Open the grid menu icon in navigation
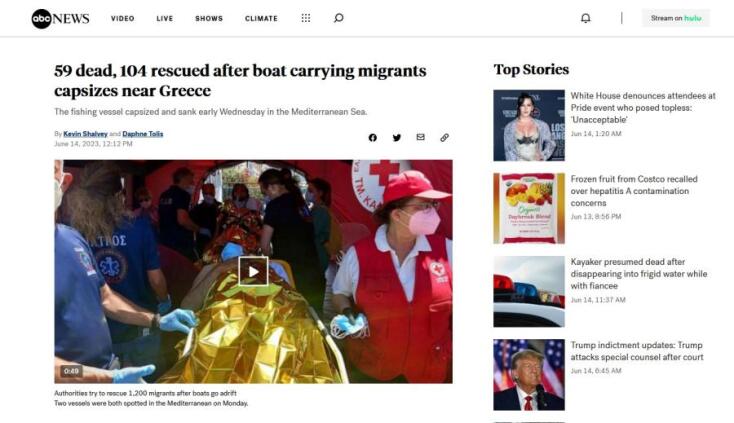 [x=306, y=18]
